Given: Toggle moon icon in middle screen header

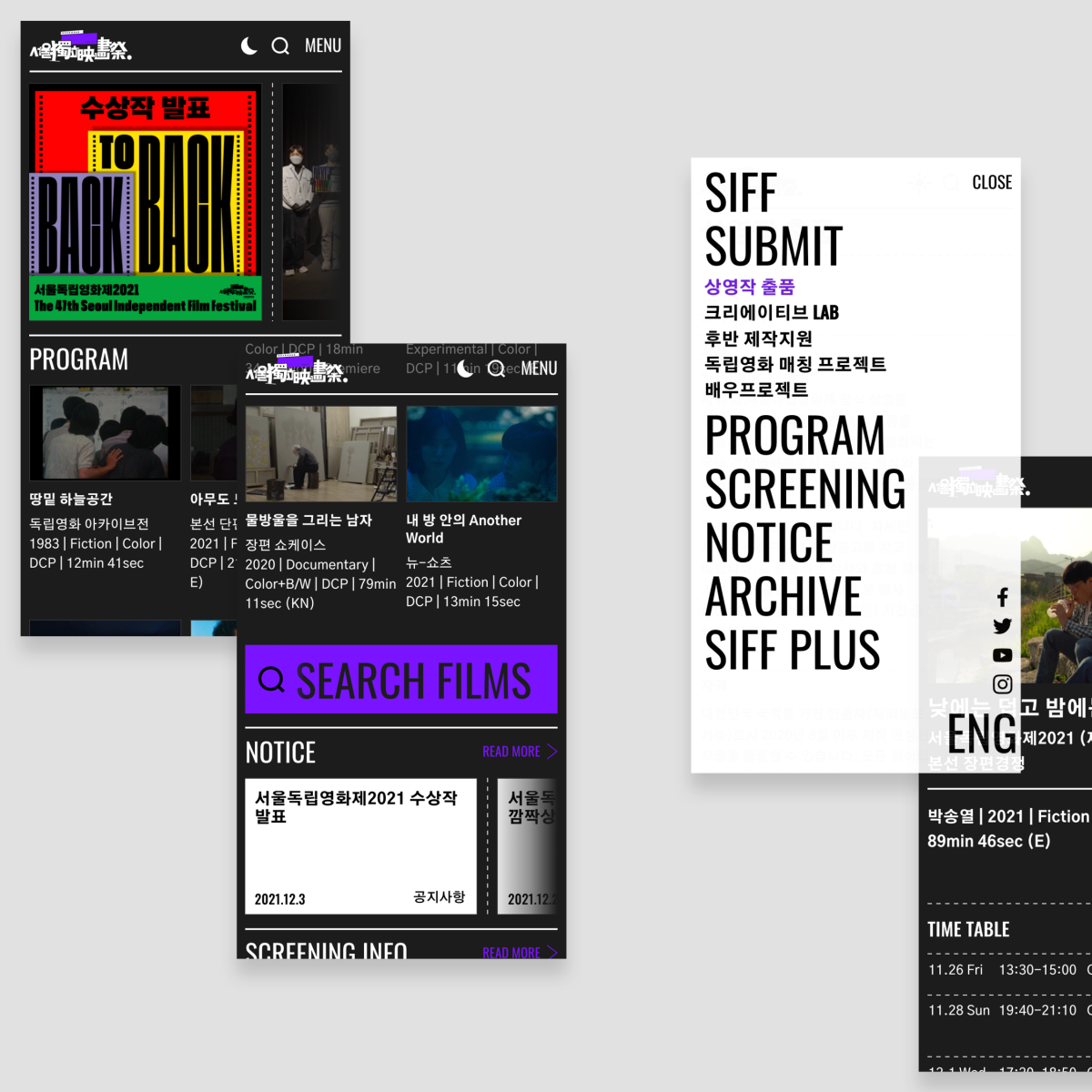Looking at the screenshot, I should pos(465,369).
